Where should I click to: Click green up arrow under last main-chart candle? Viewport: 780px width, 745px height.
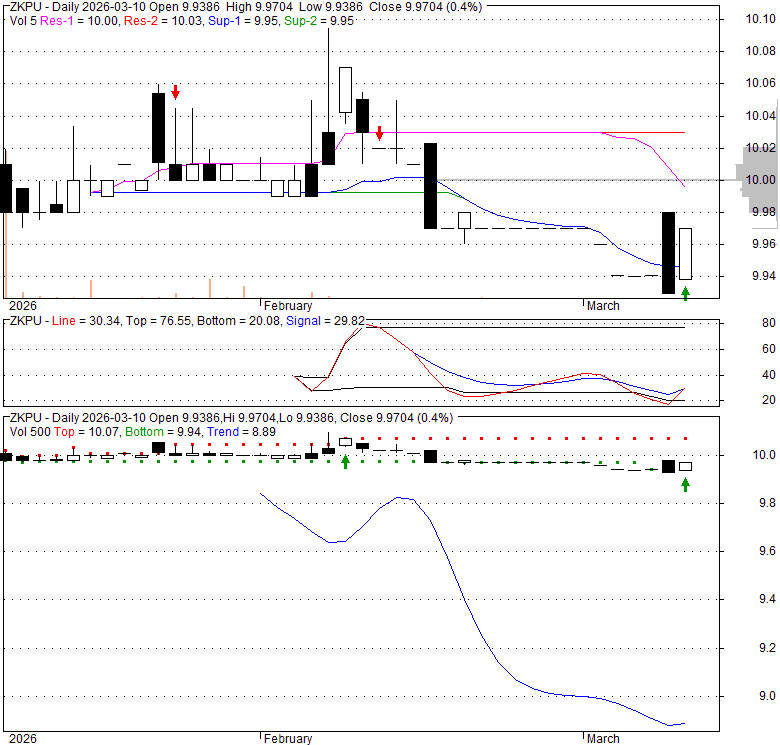coord(685,293)
